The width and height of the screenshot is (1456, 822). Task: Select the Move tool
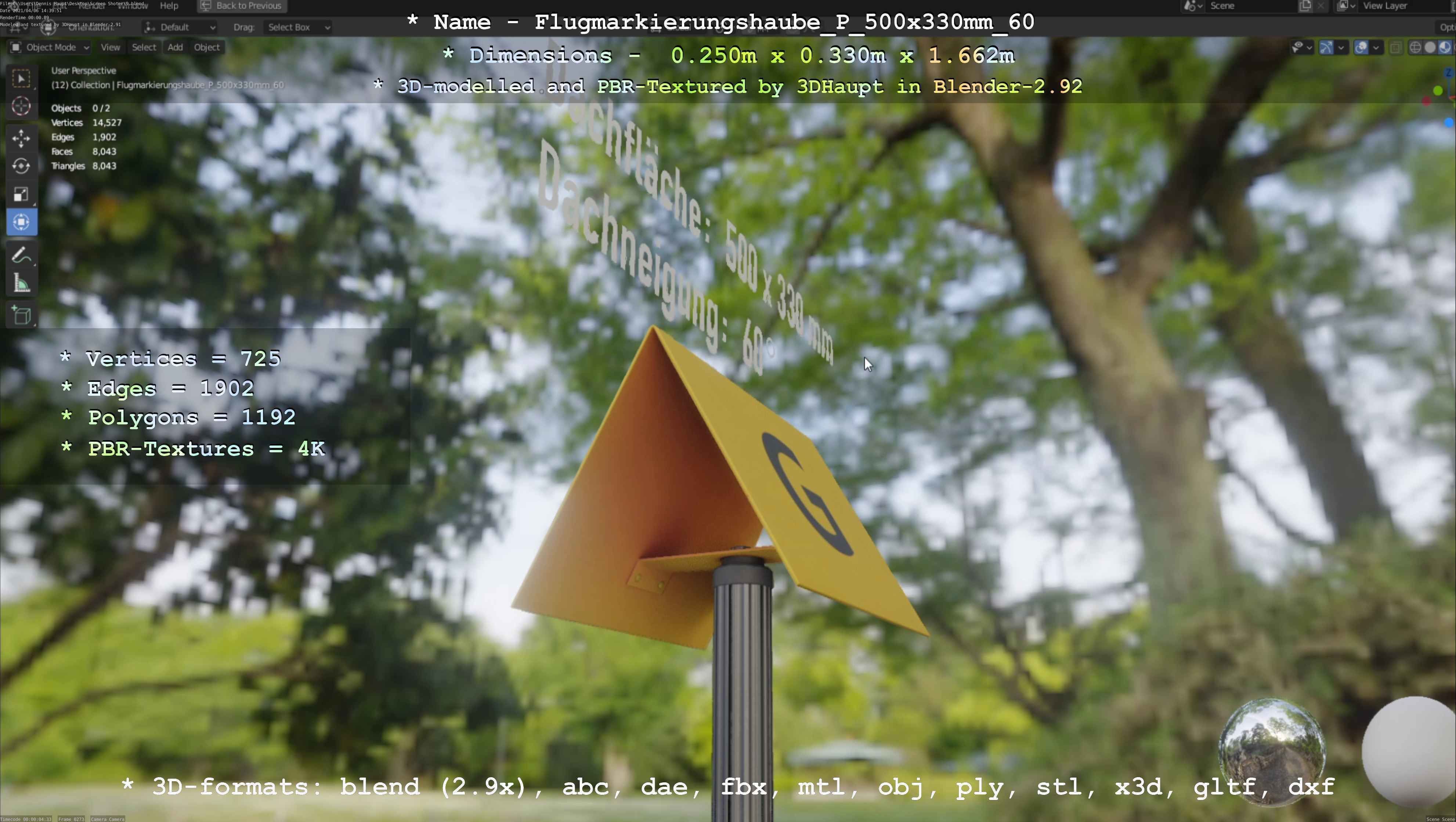(x=21, y=138)
